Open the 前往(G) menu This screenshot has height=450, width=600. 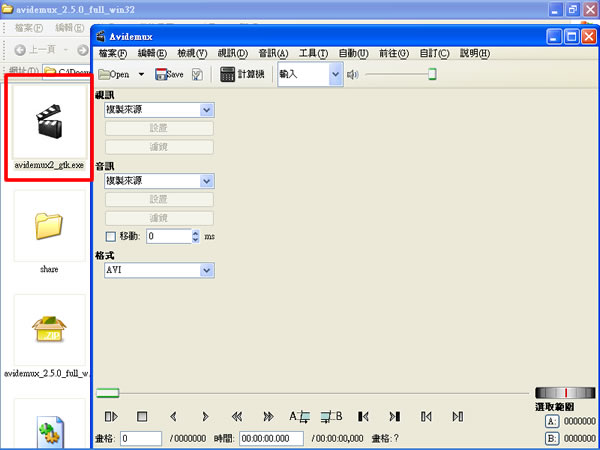pyautogui.click(x=394, y=53)
